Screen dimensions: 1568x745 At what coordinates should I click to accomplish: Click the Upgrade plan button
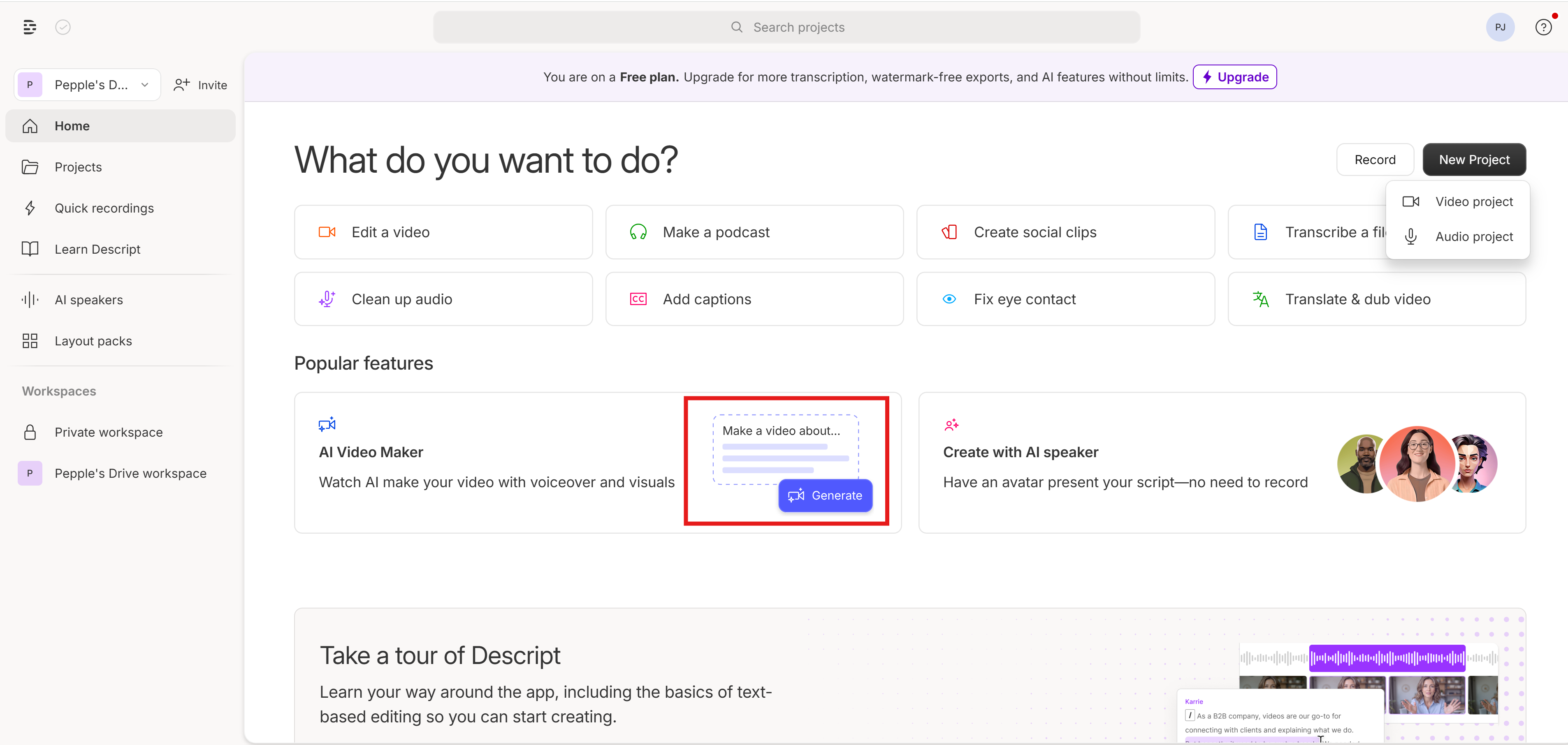(1234, 77)
